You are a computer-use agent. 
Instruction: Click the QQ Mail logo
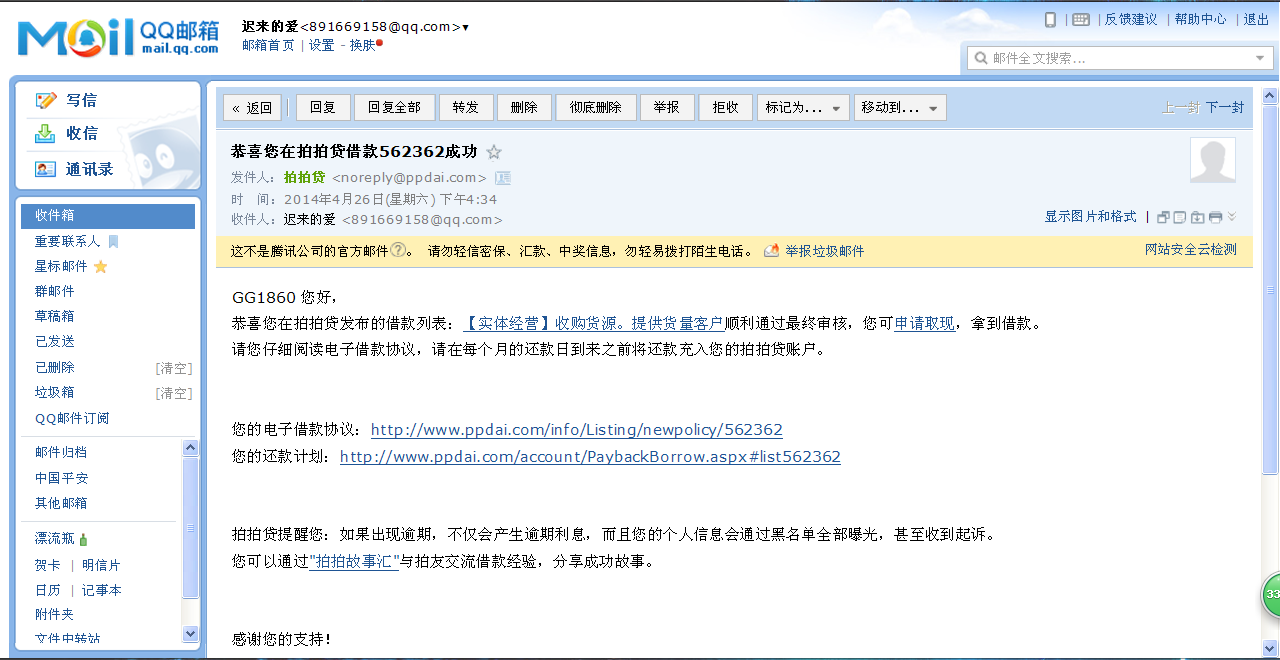118,38
